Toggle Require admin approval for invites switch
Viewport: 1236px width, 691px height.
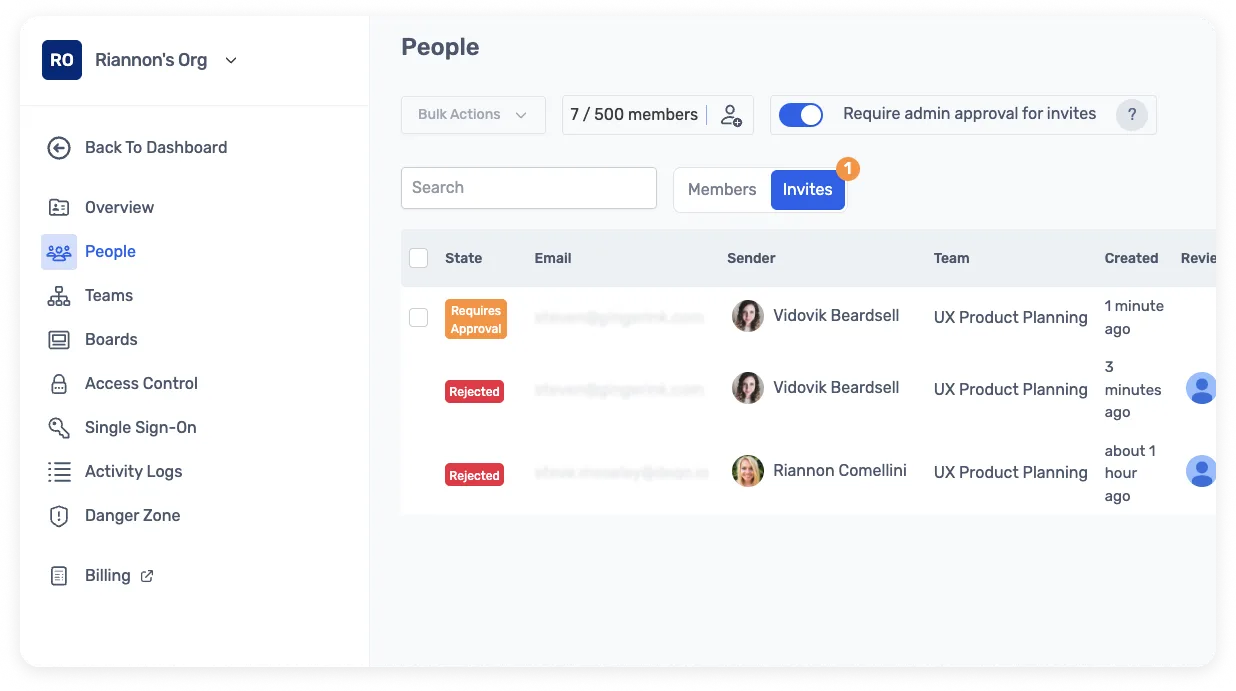(x=800, y=115)
